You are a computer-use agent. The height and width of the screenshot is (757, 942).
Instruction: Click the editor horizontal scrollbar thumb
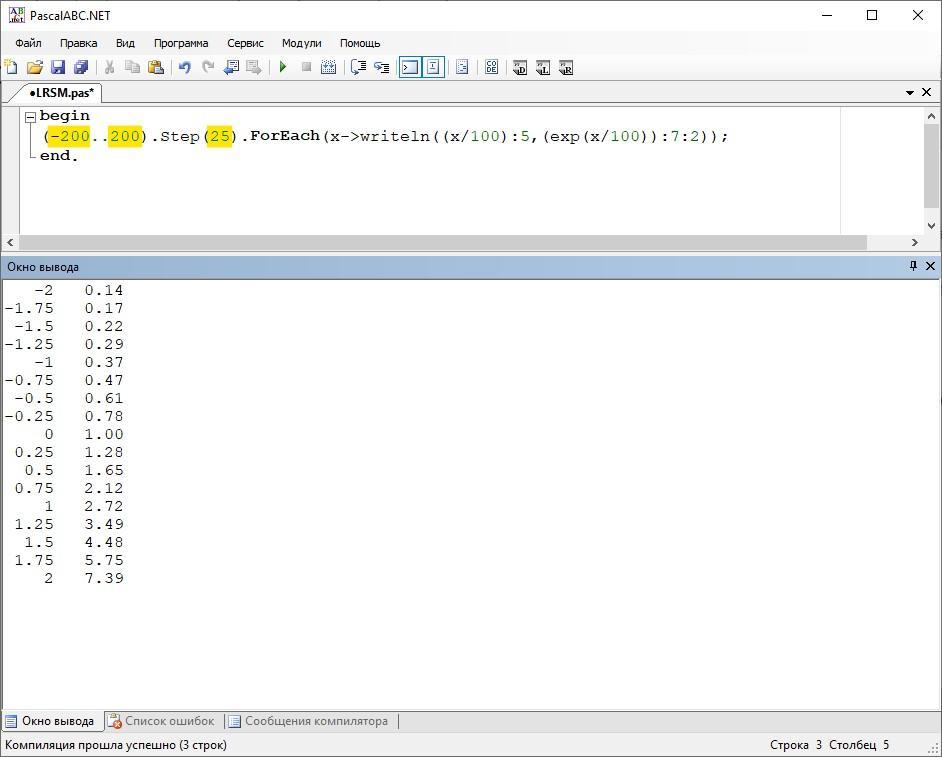tap(443, 242)
